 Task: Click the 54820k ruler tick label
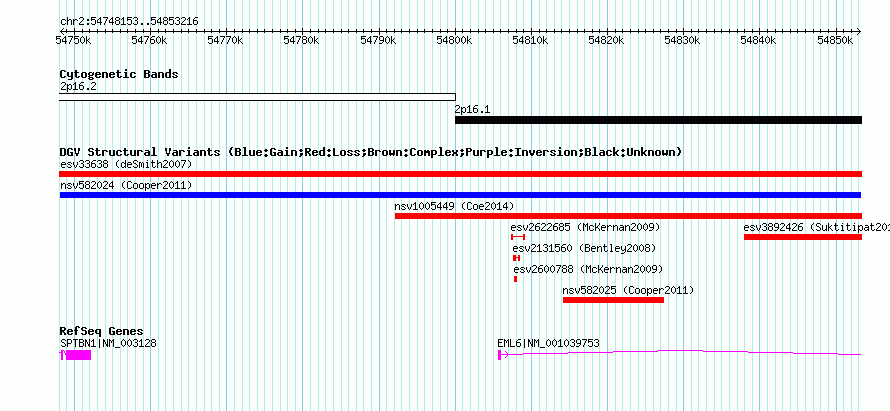(x=607, y=40)
